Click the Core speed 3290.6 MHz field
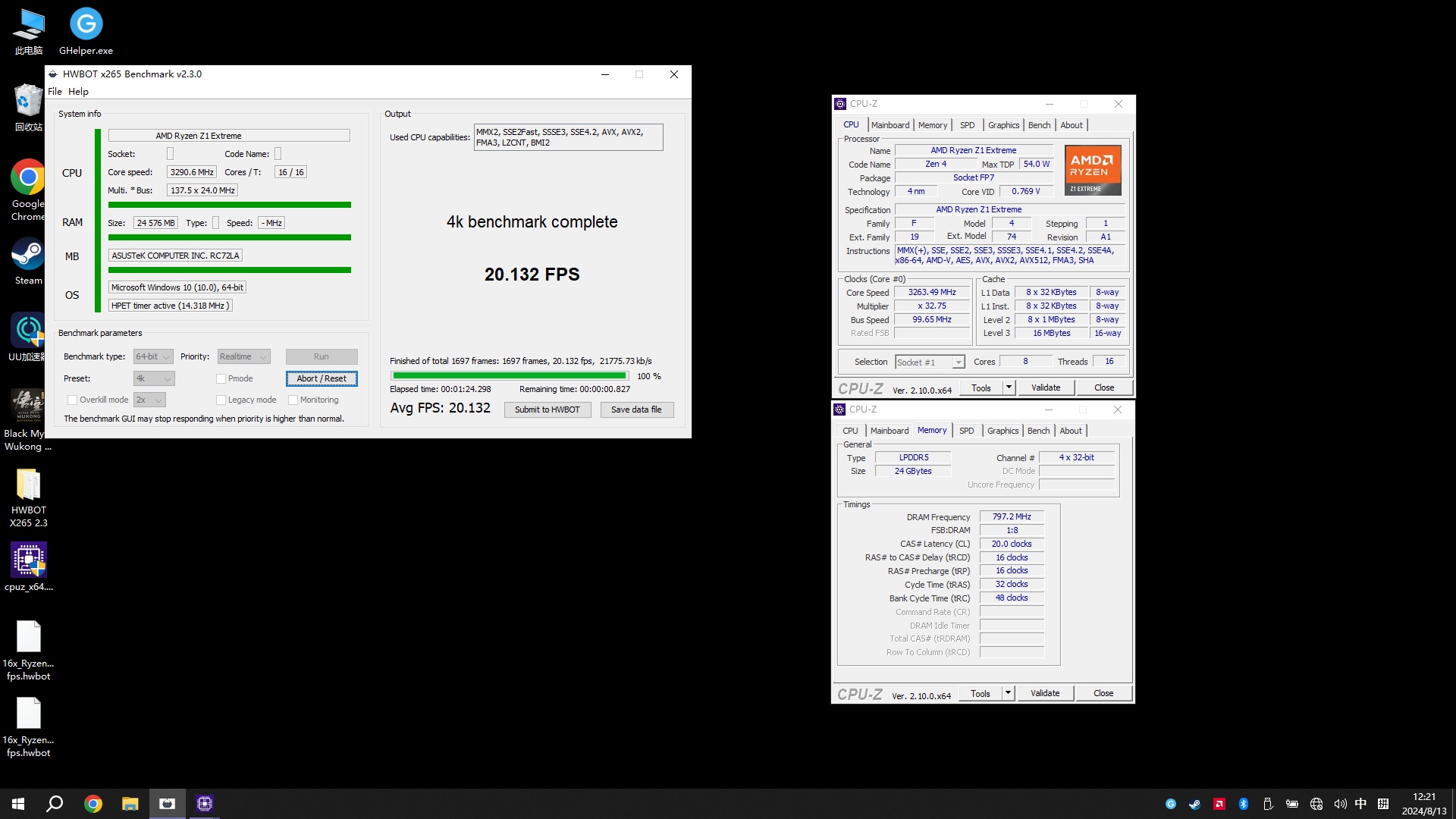This screenshot has width=1456, height=819. pyautogui.click(x=192, y=172)
